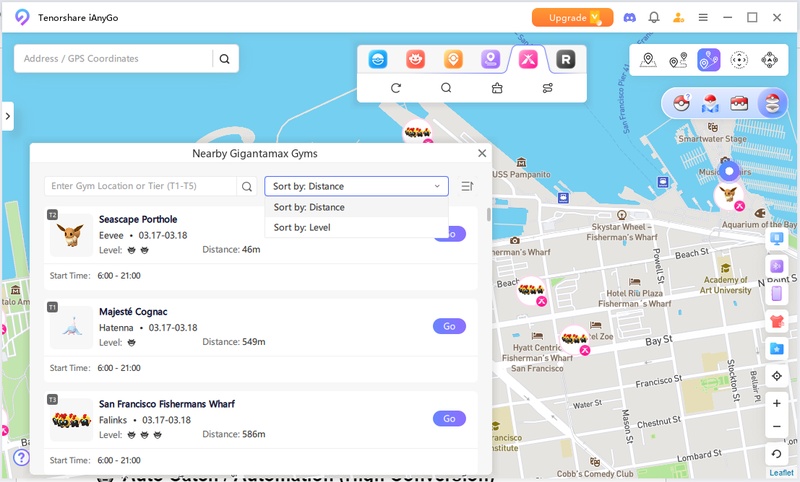Focus the Enter Gym Location or Tier field
800x482 pixels.
[140, 186]
